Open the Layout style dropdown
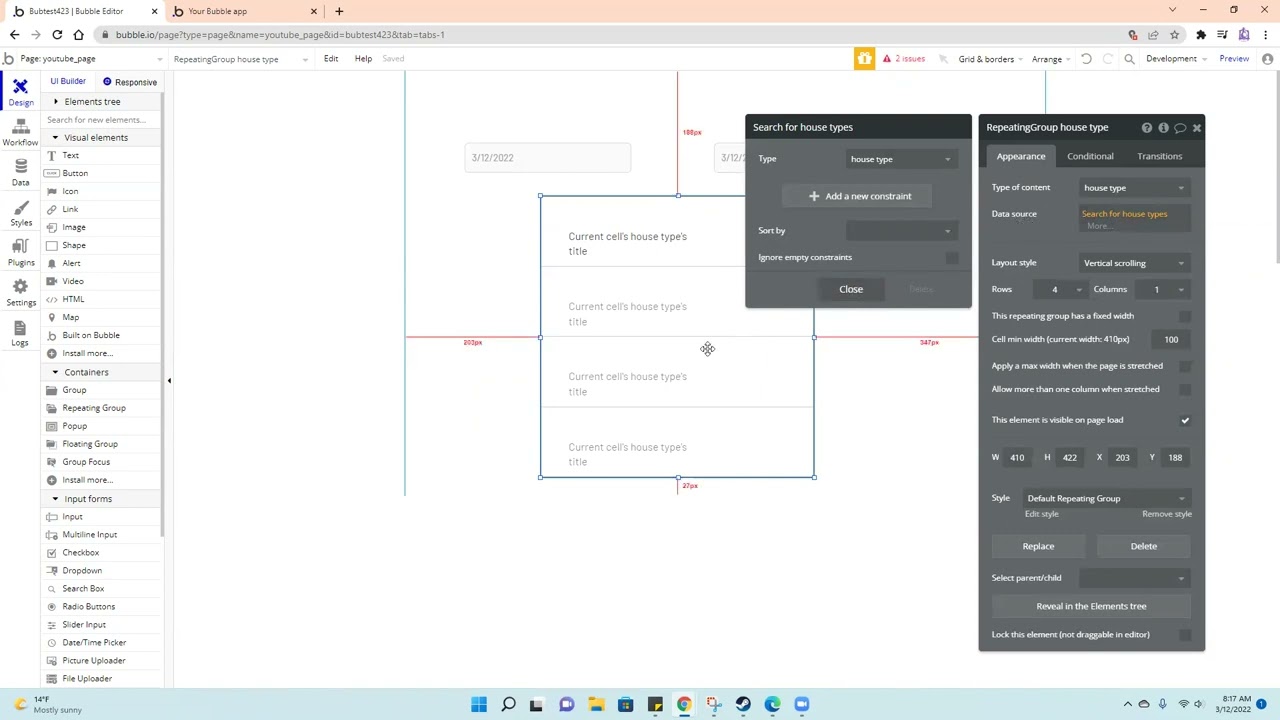The height and width of the screenshot is (720, 1280). click(x=1134, y=263)
